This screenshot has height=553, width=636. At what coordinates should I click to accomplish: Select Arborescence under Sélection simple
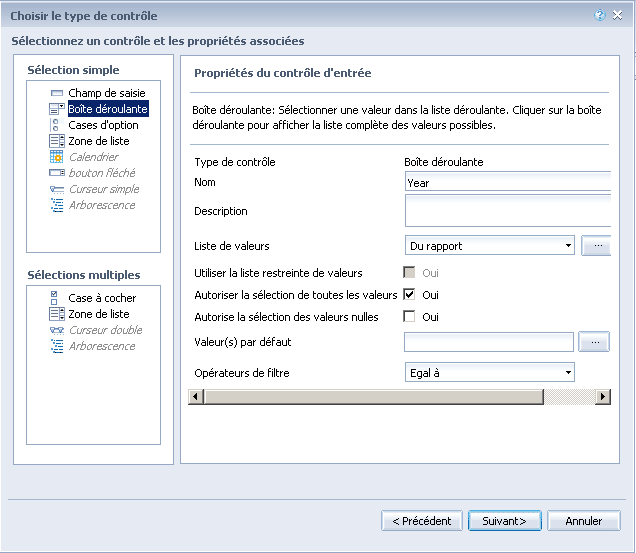[102, 205]
